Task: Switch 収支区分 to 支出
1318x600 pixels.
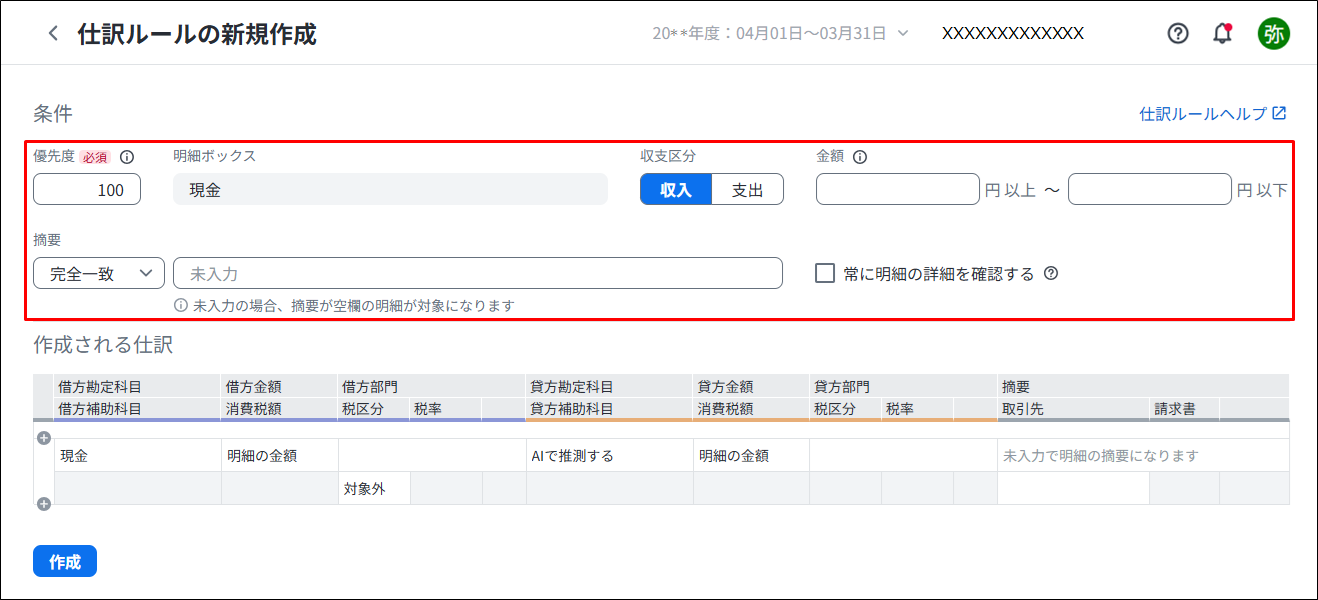Action: (x=747, y=190)
